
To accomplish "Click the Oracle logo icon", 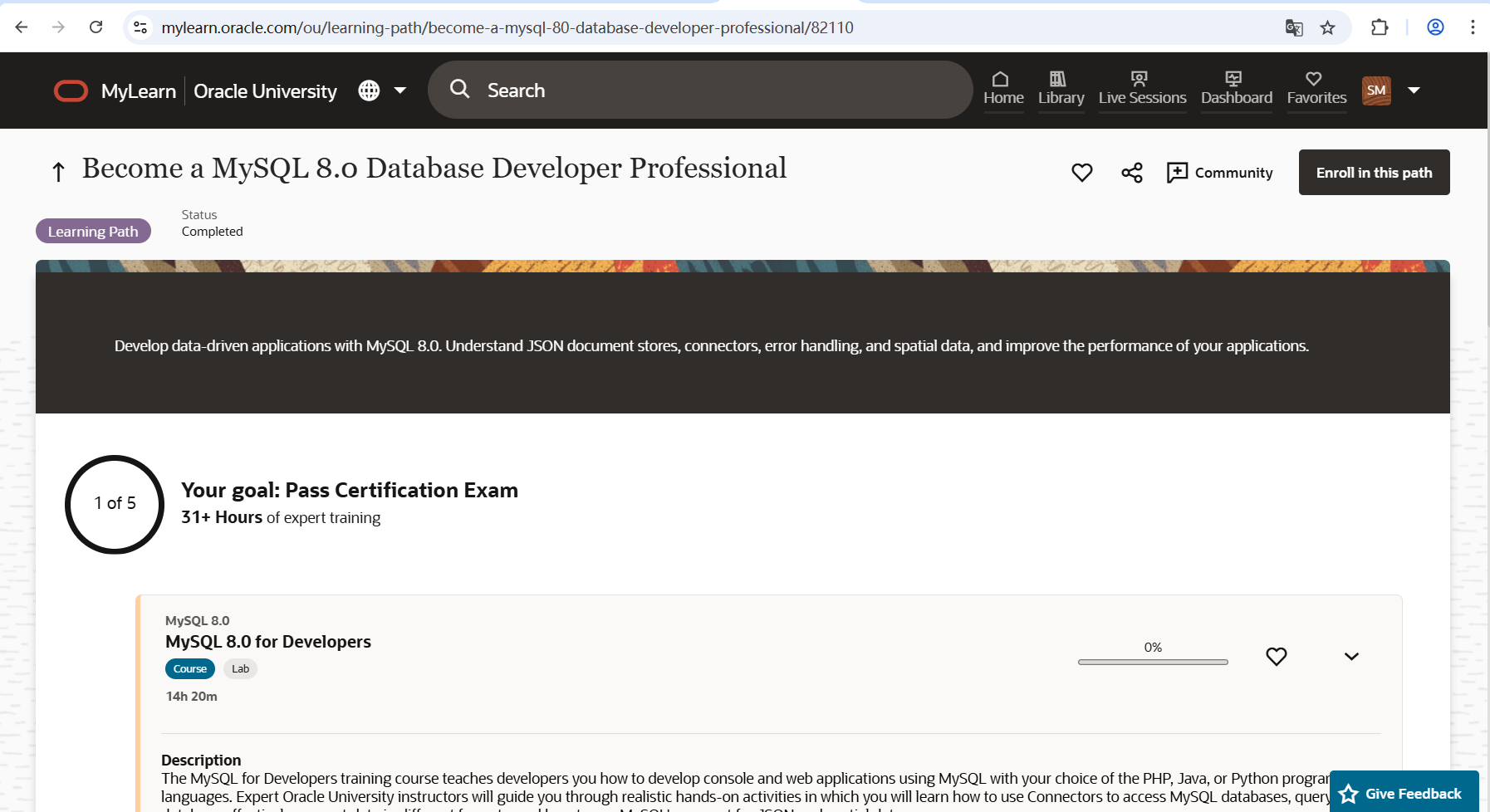I will 71,90.
